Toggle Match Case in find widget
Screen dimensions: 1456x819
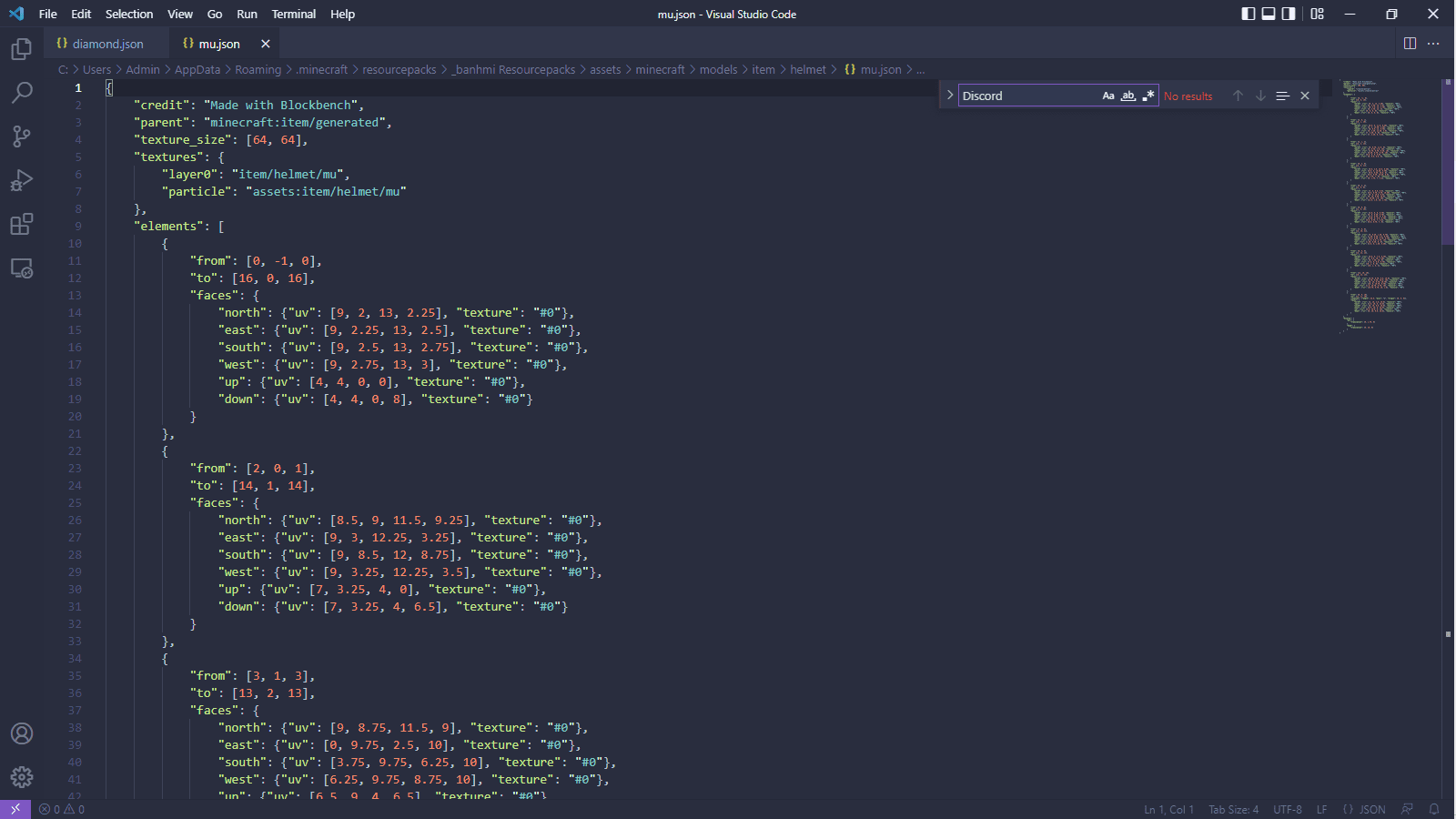point(1107,96)
